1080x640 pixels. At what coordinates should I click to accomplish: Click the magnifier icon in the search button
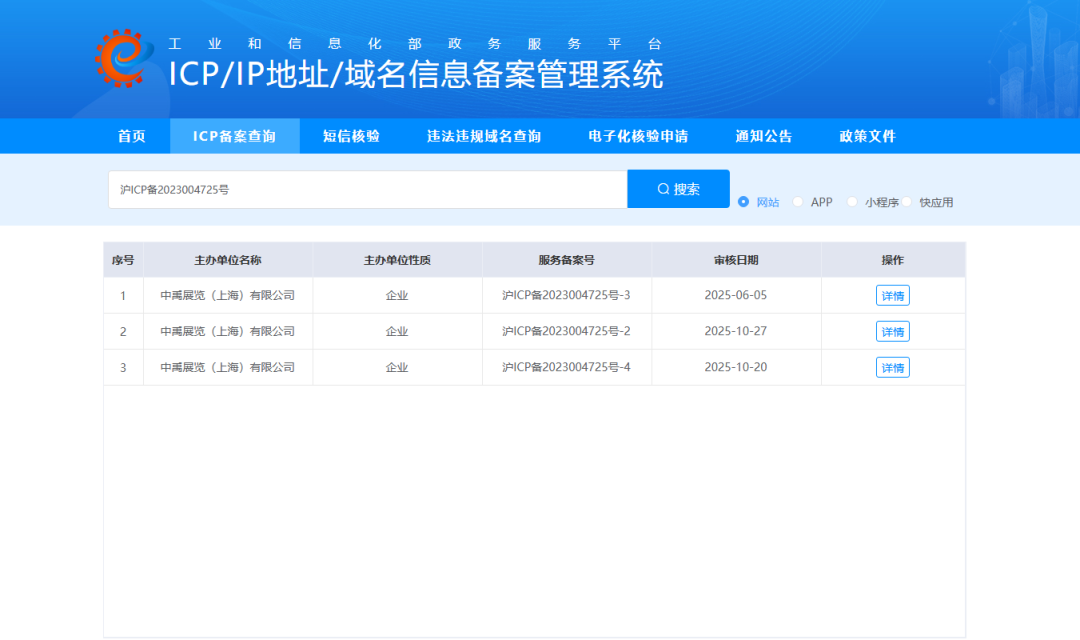[662, 188]
